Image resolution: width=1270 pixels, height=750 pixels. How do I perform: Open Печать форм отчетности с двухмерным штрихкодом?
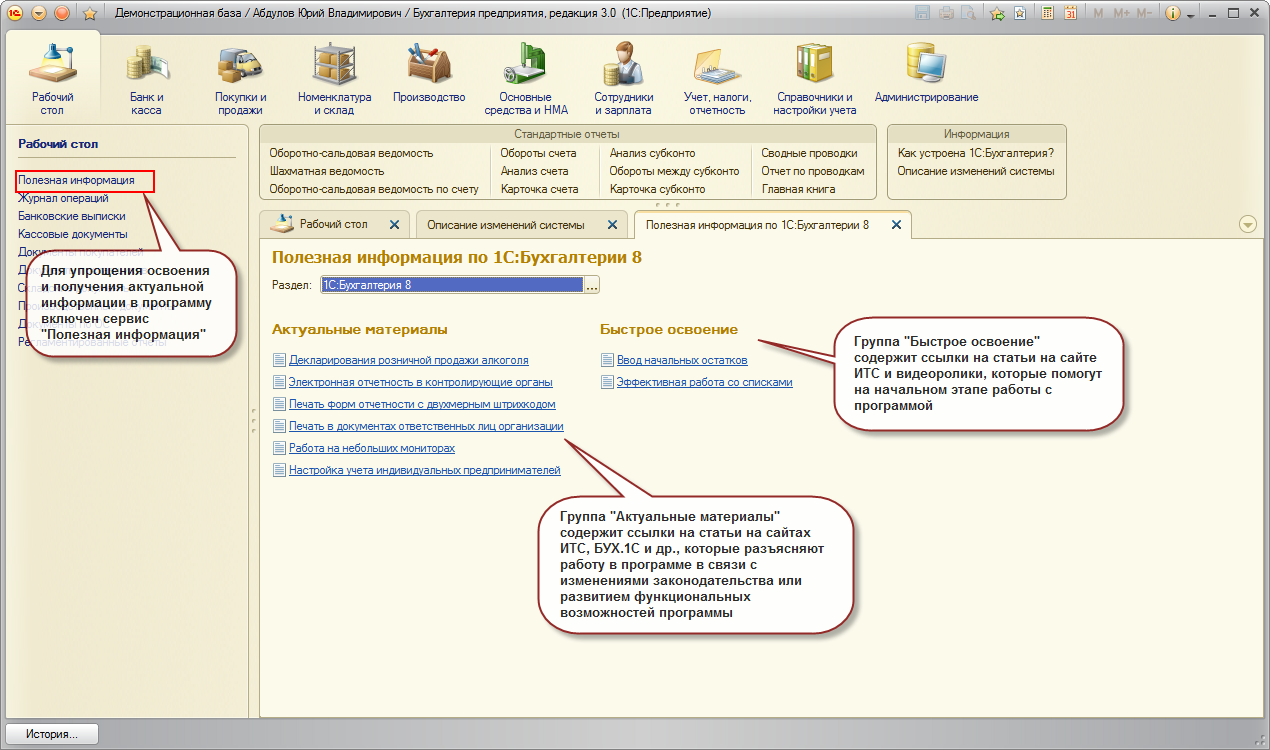pyautogui.click(x=422, y=404)
